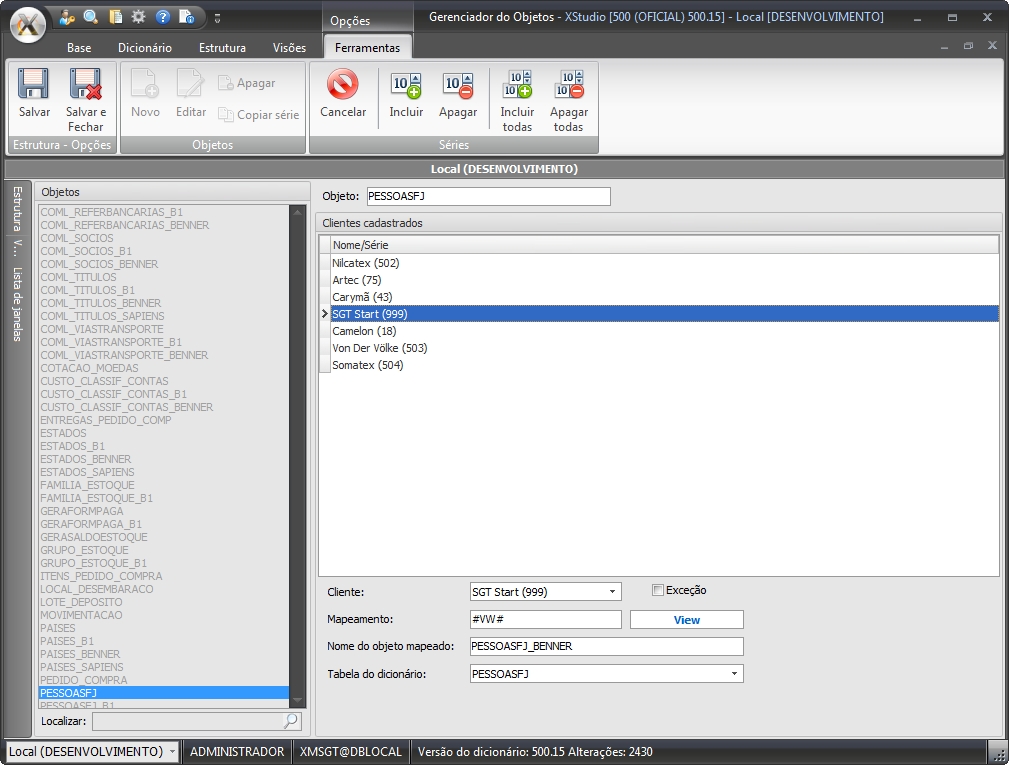Click Incluir todas in Séries group

click(517, 85)
